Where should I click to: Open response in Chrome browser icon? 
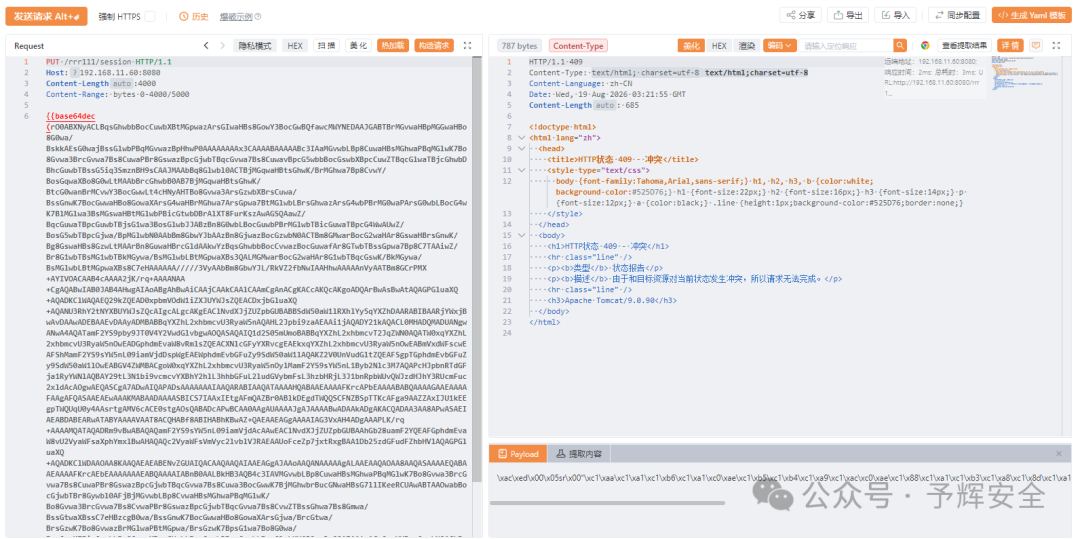click(925, 45)
